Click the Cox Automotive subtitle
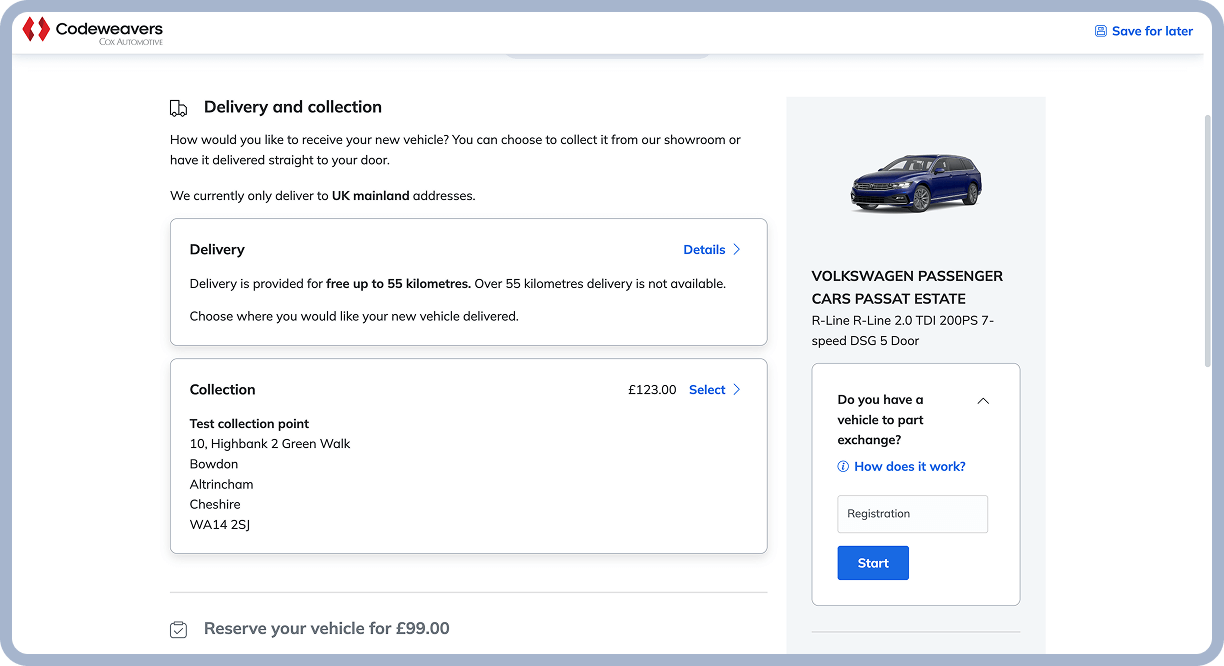This screenshot has height=666, width=1224. [x=131, y=42]
